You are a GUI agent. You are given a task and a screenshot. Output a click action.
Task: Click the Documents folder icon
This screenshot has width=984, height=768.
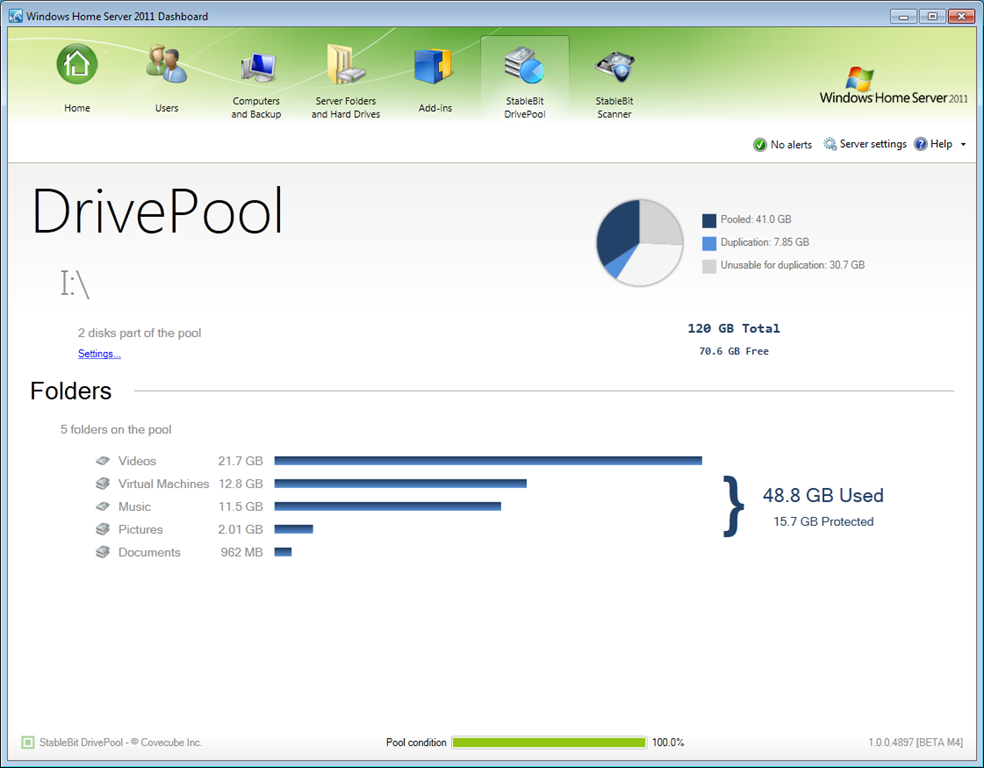[x=103, y=552]
